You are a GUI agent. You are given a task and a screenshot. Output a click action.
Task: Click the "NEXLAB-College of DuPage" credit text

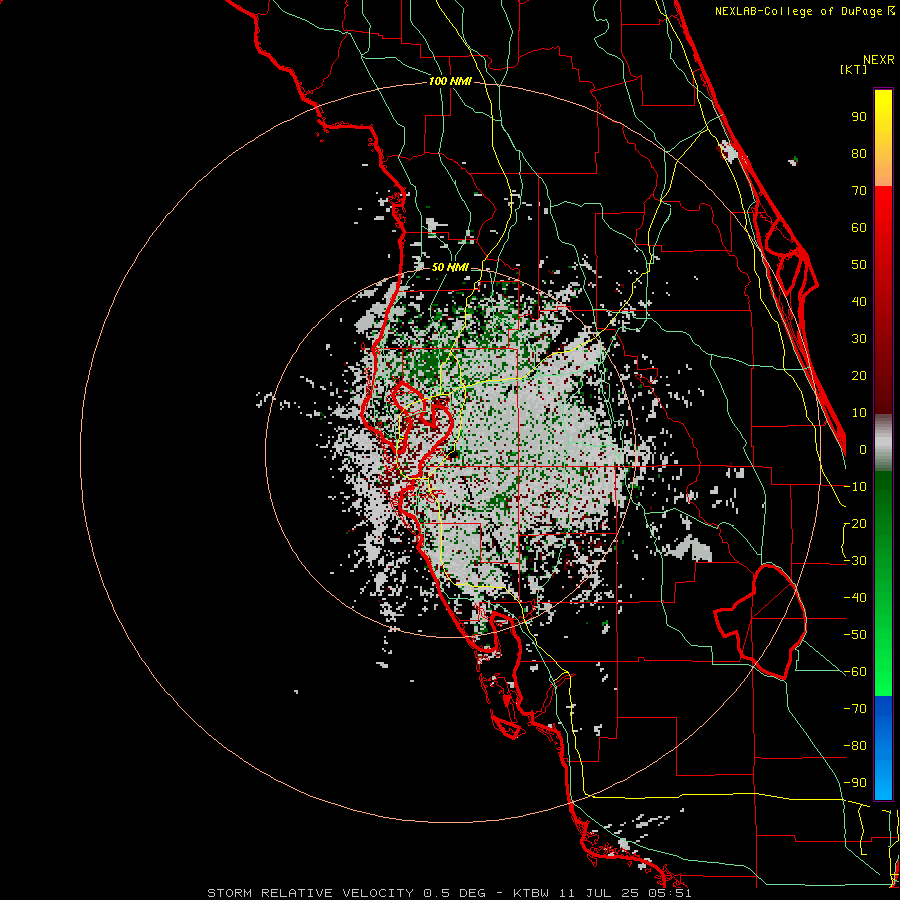coord(800,11)
